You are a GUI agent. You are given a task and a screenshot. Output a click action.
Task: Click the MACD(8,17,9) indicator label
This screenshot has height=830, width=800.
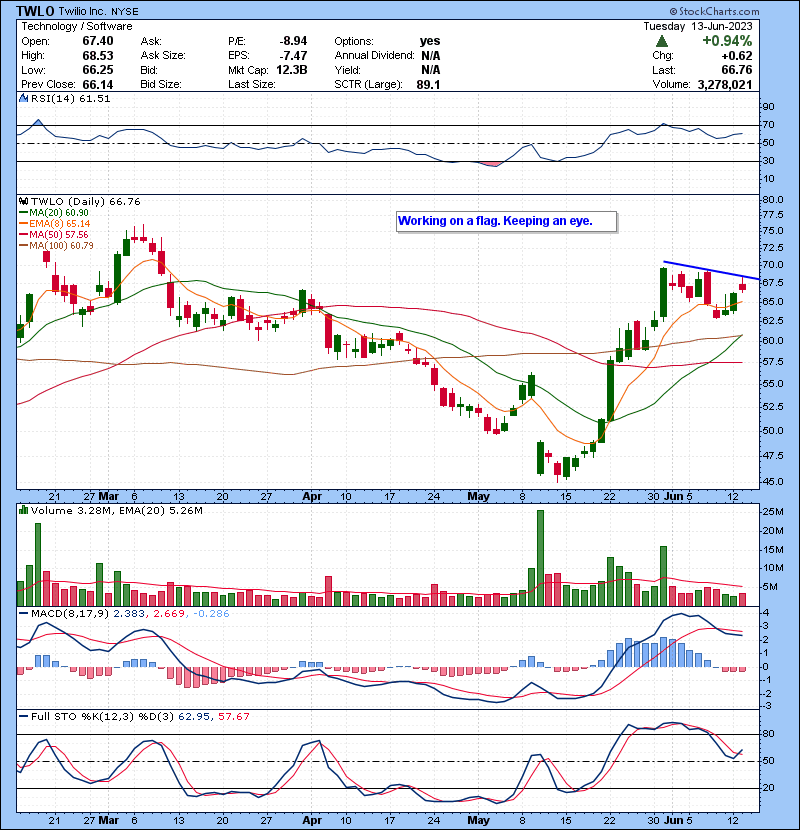point(70,614)
